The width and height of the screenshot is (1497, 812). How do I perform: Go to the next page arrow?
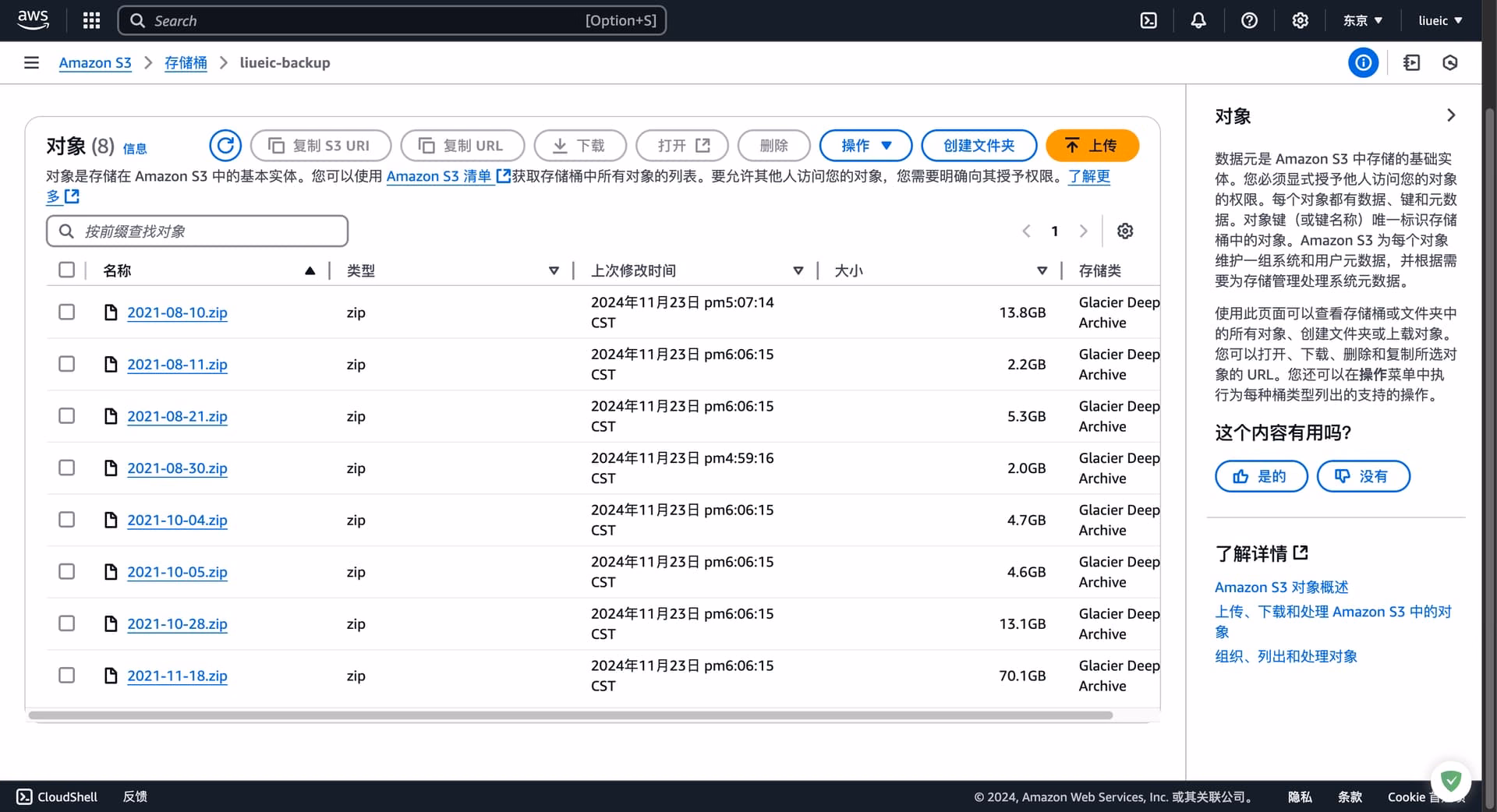click(1083, 231)
